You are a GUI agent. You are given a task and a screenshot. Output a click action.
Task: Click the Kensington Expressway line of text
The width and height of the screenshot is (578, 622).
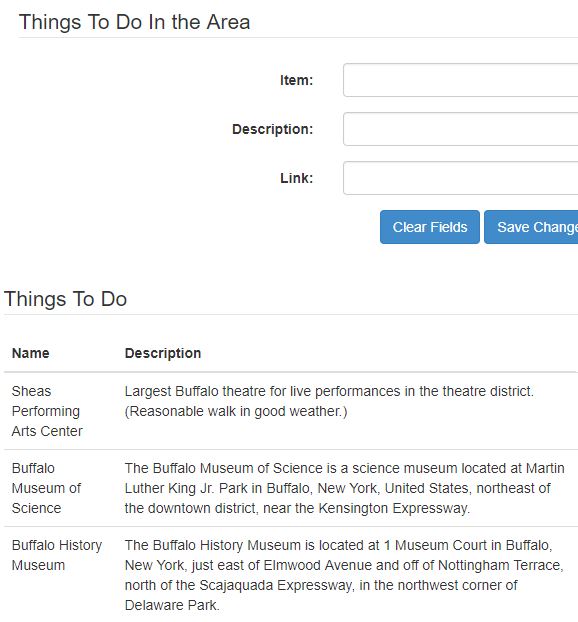click(297, 508)
